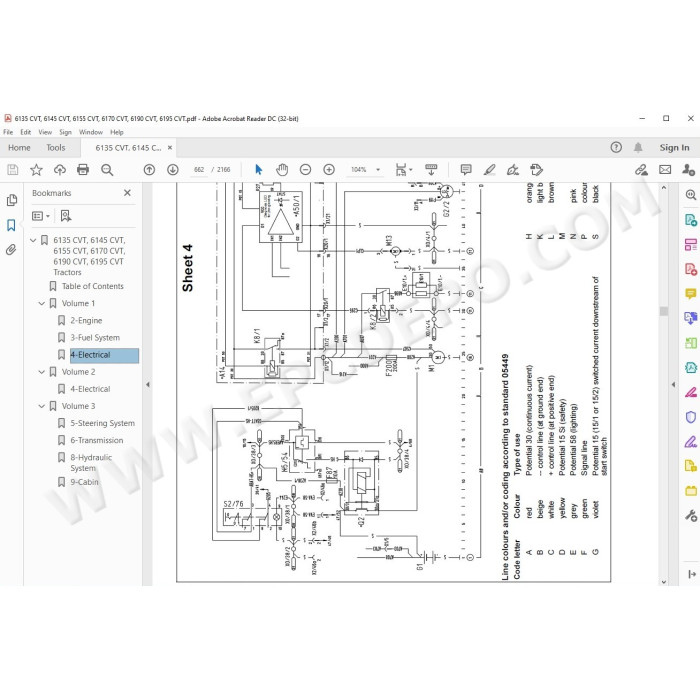Image resolution: width=700 pixels, height=700 pixels.
Task: Select the Hand pan tool
Action: point(282,170)
